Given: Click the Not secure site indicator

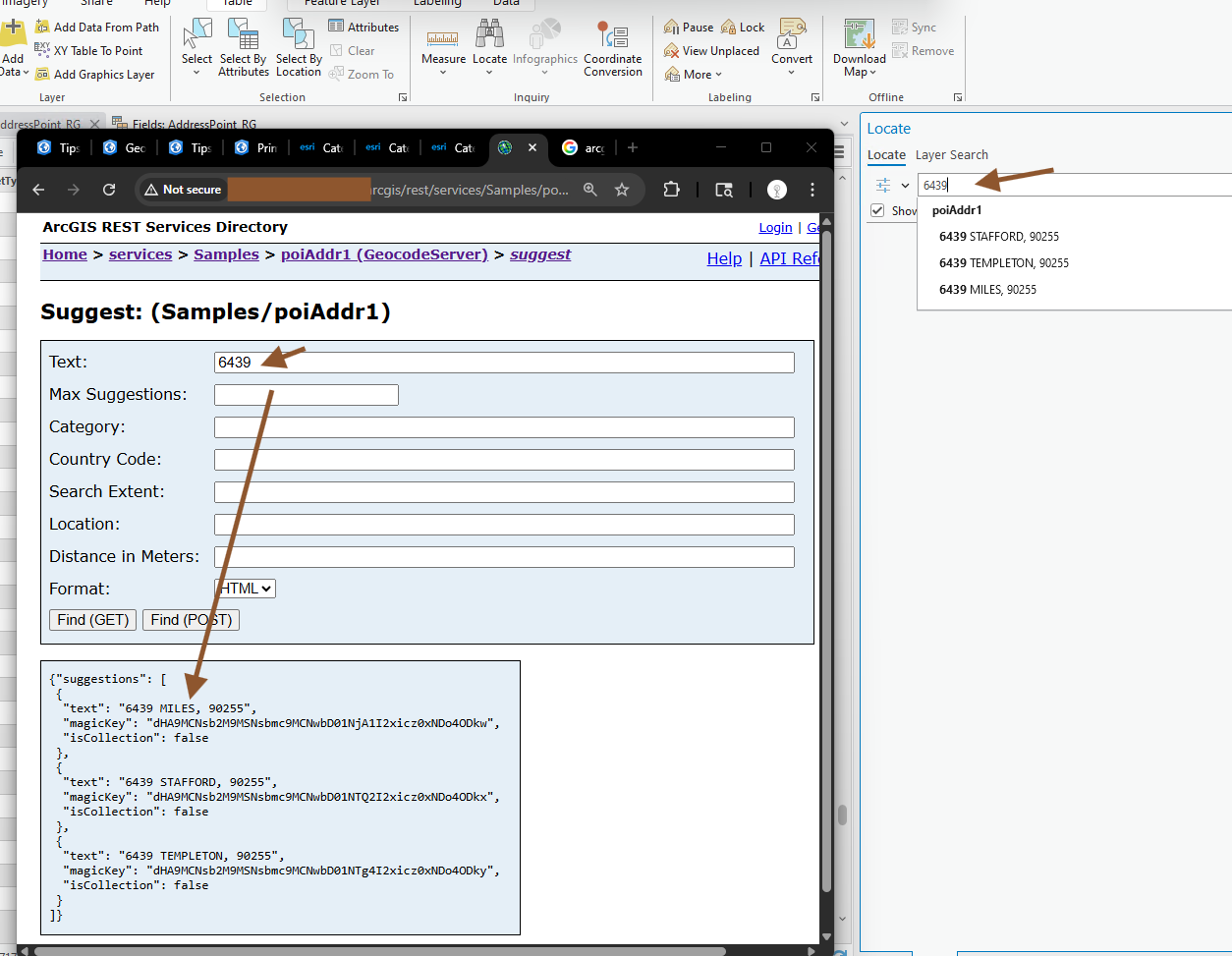Looking at the screenshot, I should [183, 190].
